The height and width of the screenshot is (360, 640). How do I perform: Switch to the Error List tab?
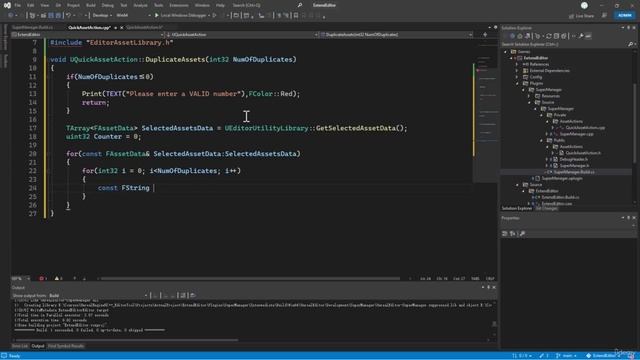[20, 346]
